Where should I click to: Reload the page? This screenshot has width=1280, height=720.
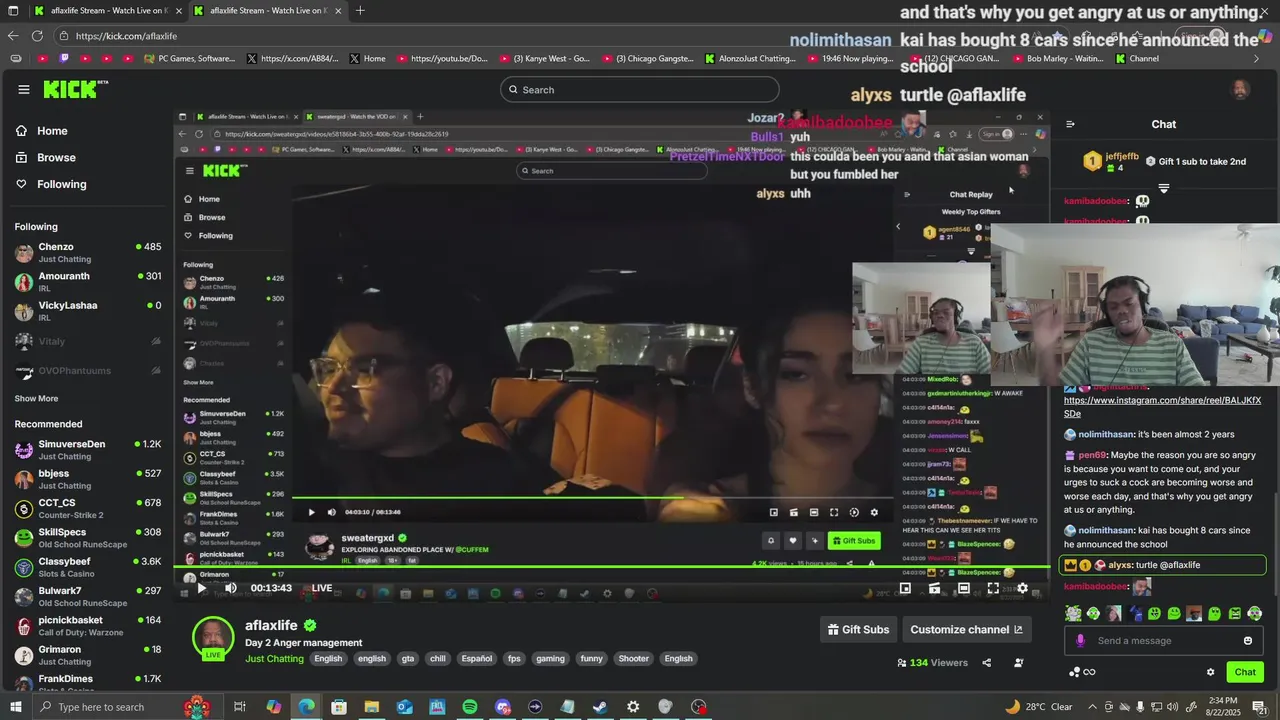click(37, 36)
